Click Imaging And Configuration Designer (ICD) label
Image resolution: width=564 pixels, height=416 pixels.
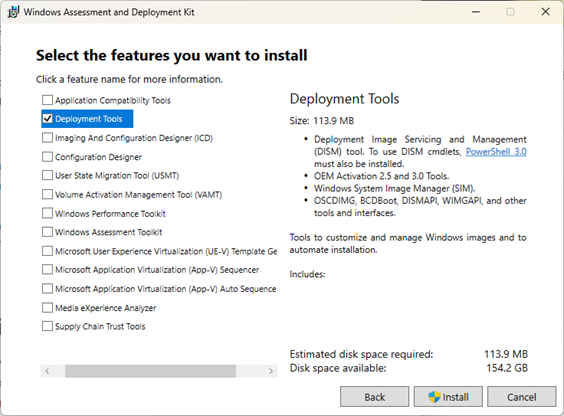pos(134,138)
